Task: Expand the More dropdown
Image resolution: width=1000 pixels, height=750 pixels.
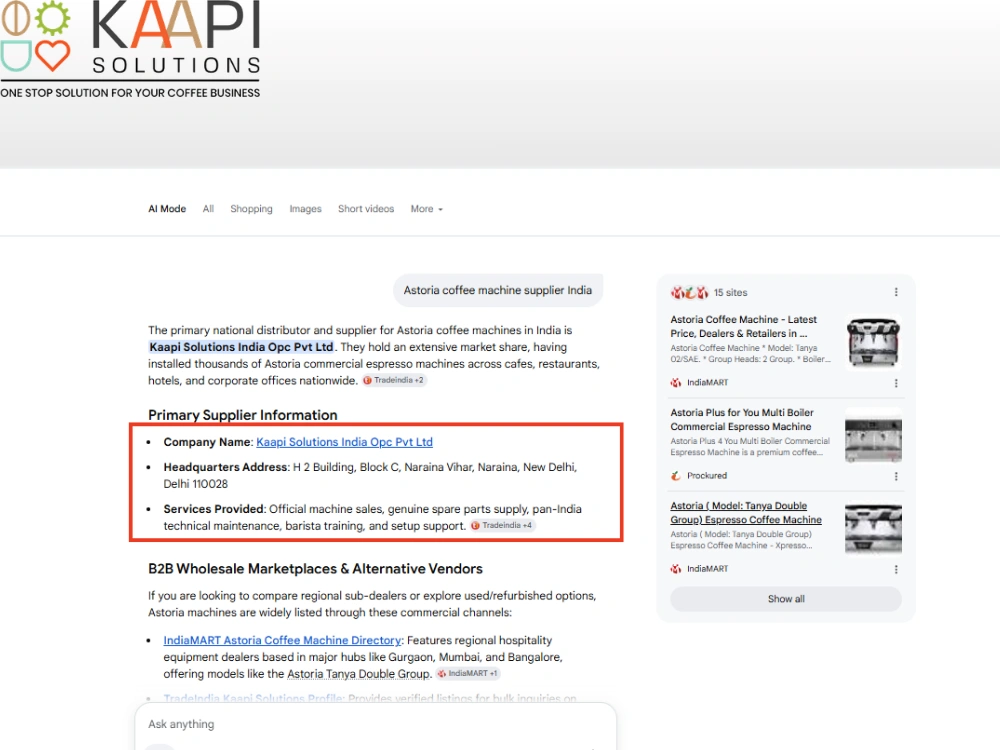Action: tap(427, 209)
